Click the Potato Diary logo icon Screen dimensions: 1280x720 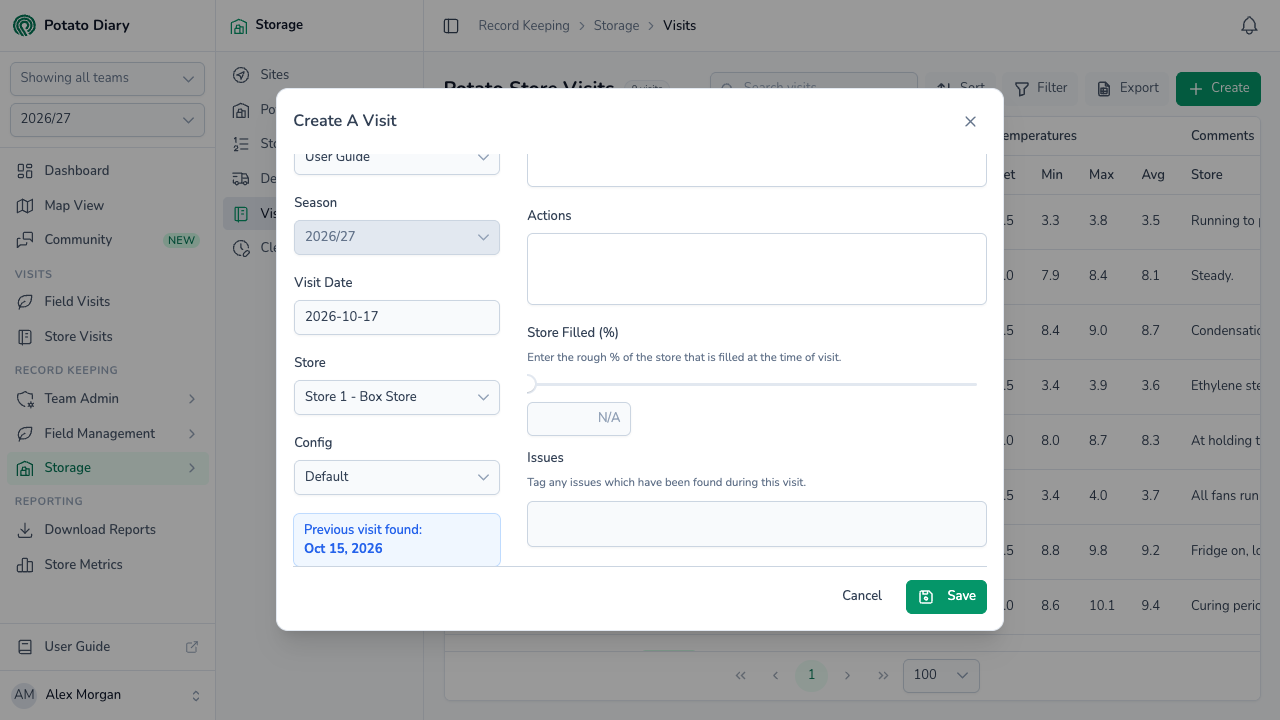pos(24,26)
